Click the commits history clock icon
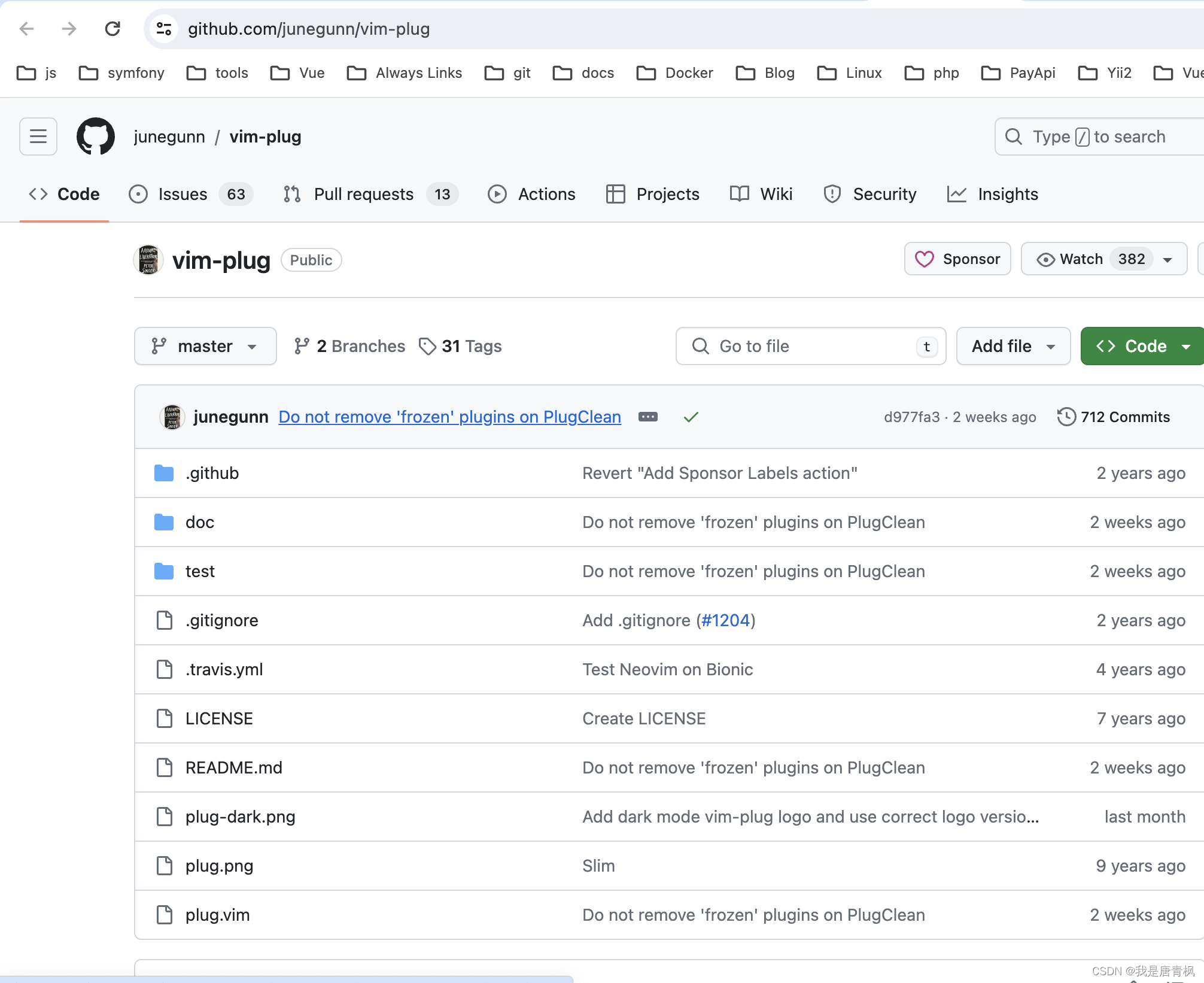This screenshot has height=983, width=1204. (1066, 417)
